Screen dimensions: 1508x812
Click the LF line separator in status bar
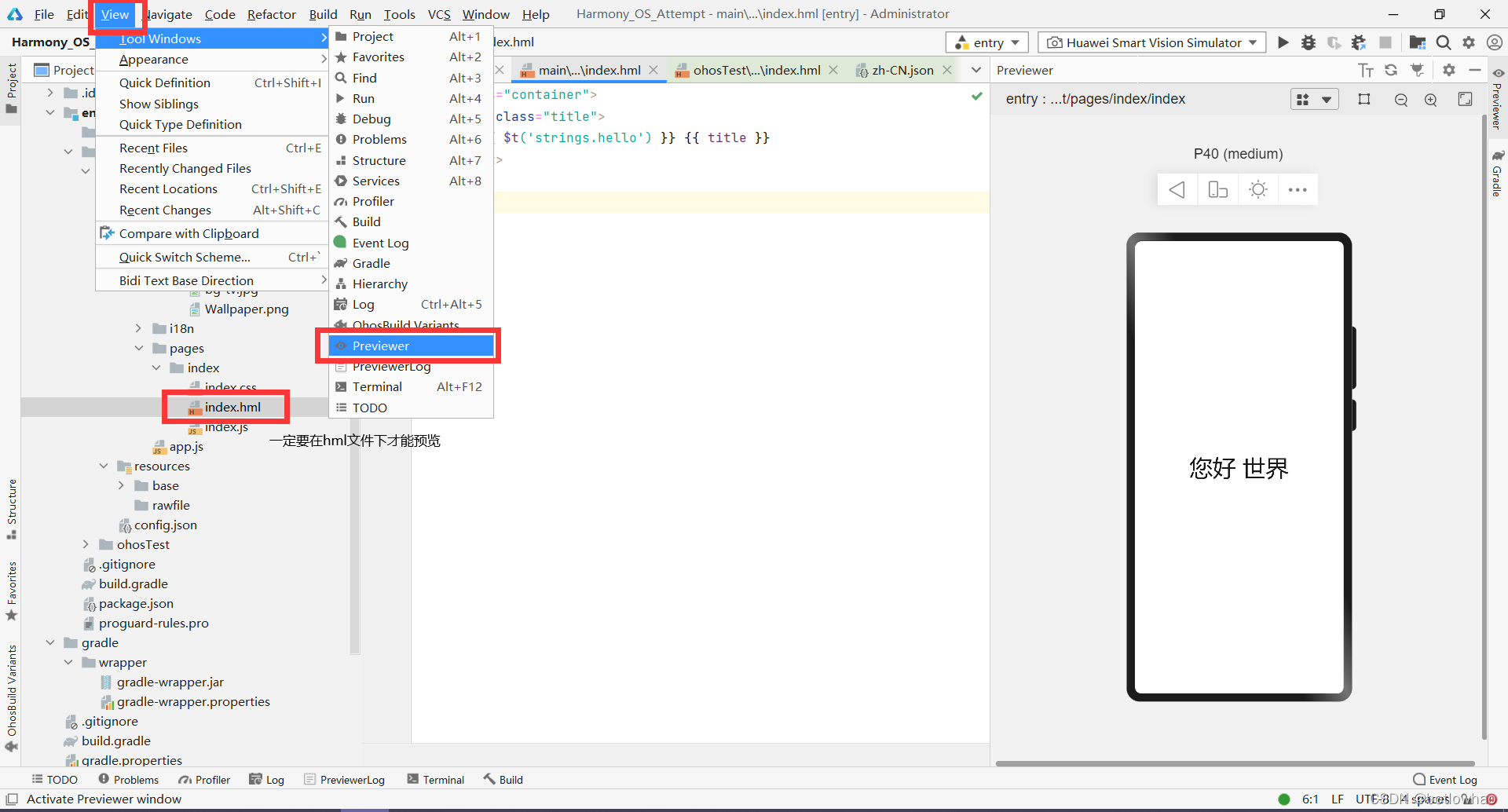click(x=1337, y=799)
